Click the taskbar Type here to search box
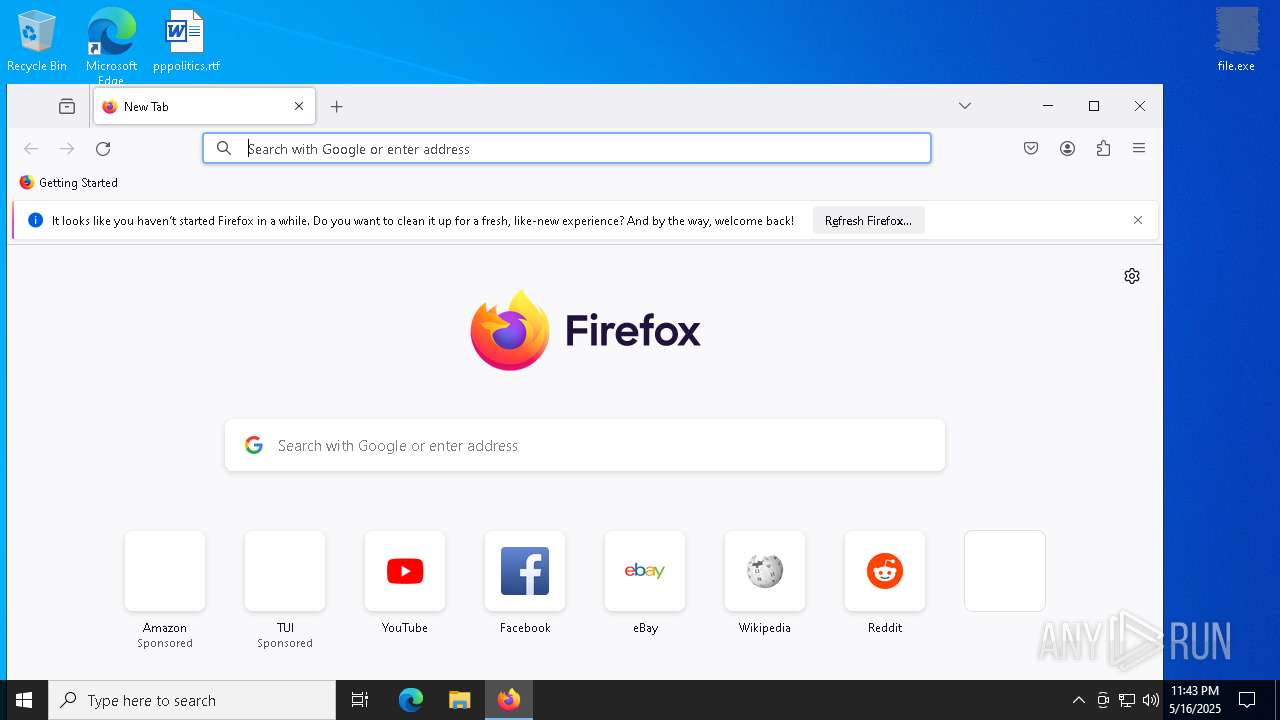Image resolution: width=1280 pixels, height=720 pixels. (x=192, y=700)
